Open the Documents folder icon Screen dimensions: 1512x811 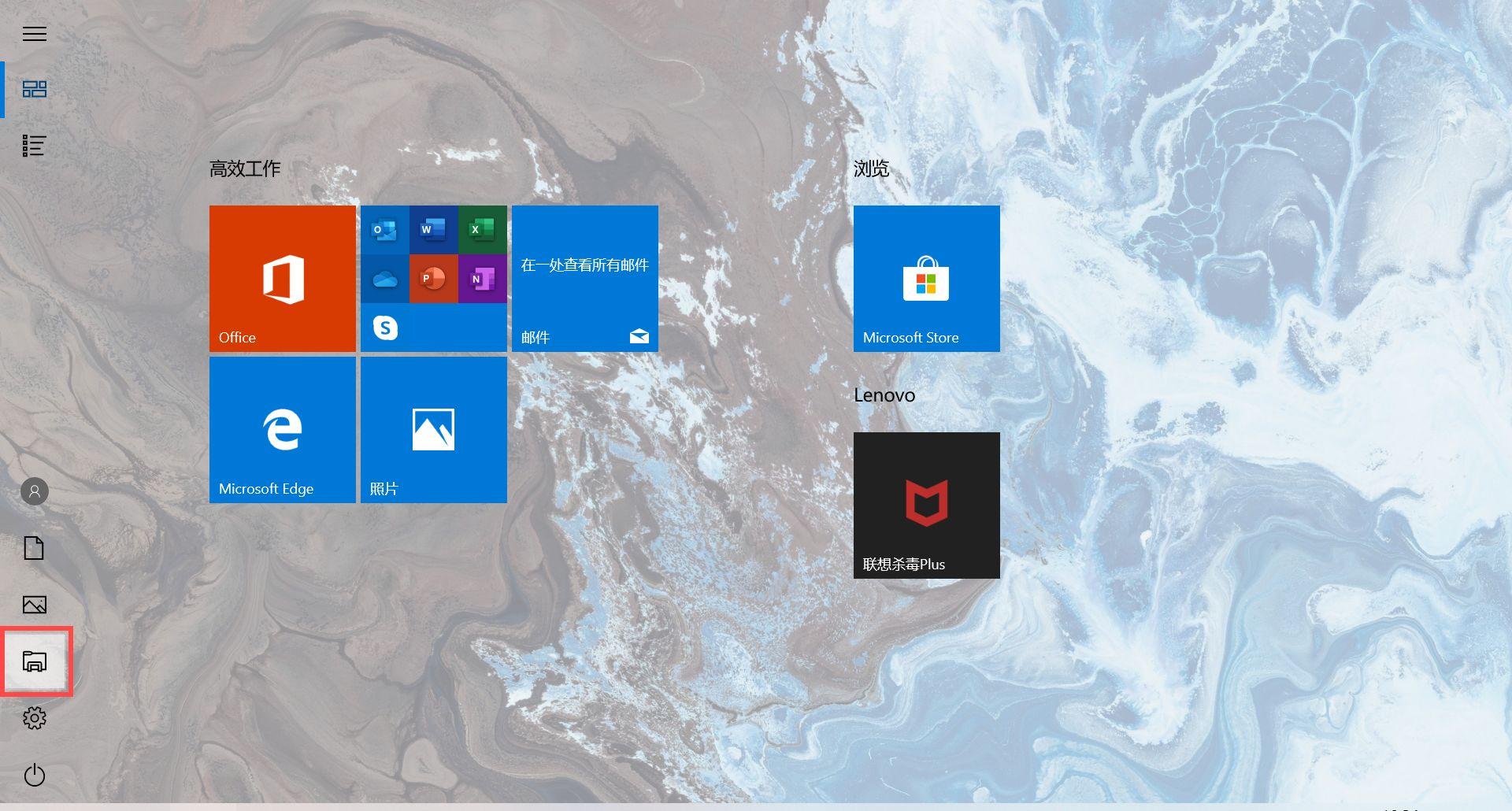34,548
